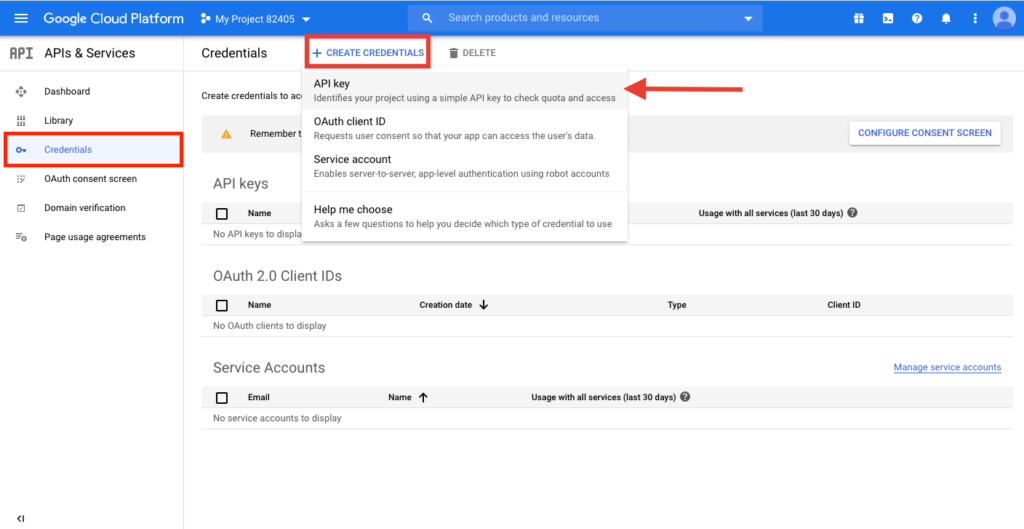Click the Domain verification checkbox icon
This screenshot has height=529, width=1024.
(21, 208)
